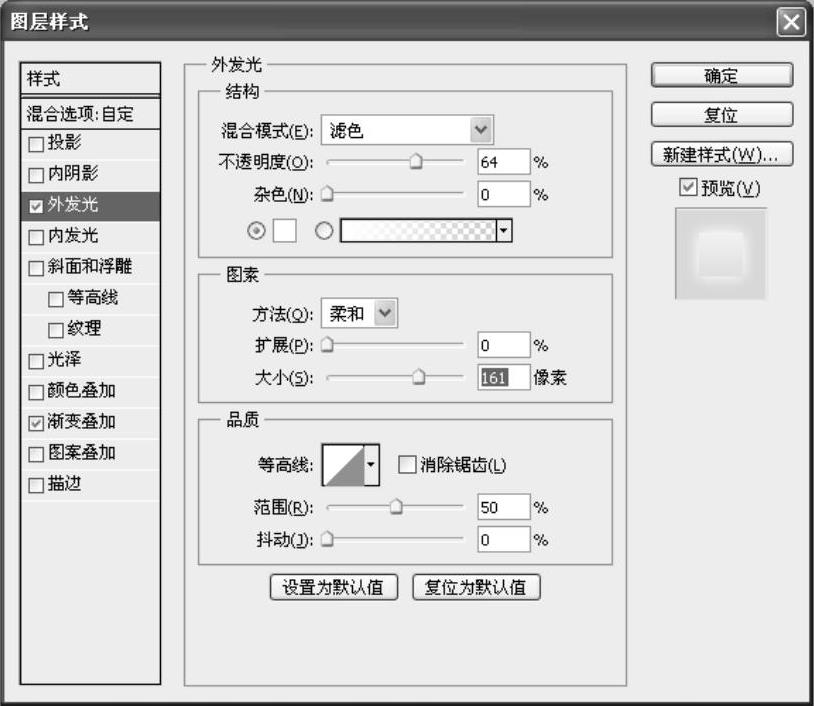Uncheck the 外发光 outer glow checkbox
This screenshot has height=706, width=814.
point(36,206)
